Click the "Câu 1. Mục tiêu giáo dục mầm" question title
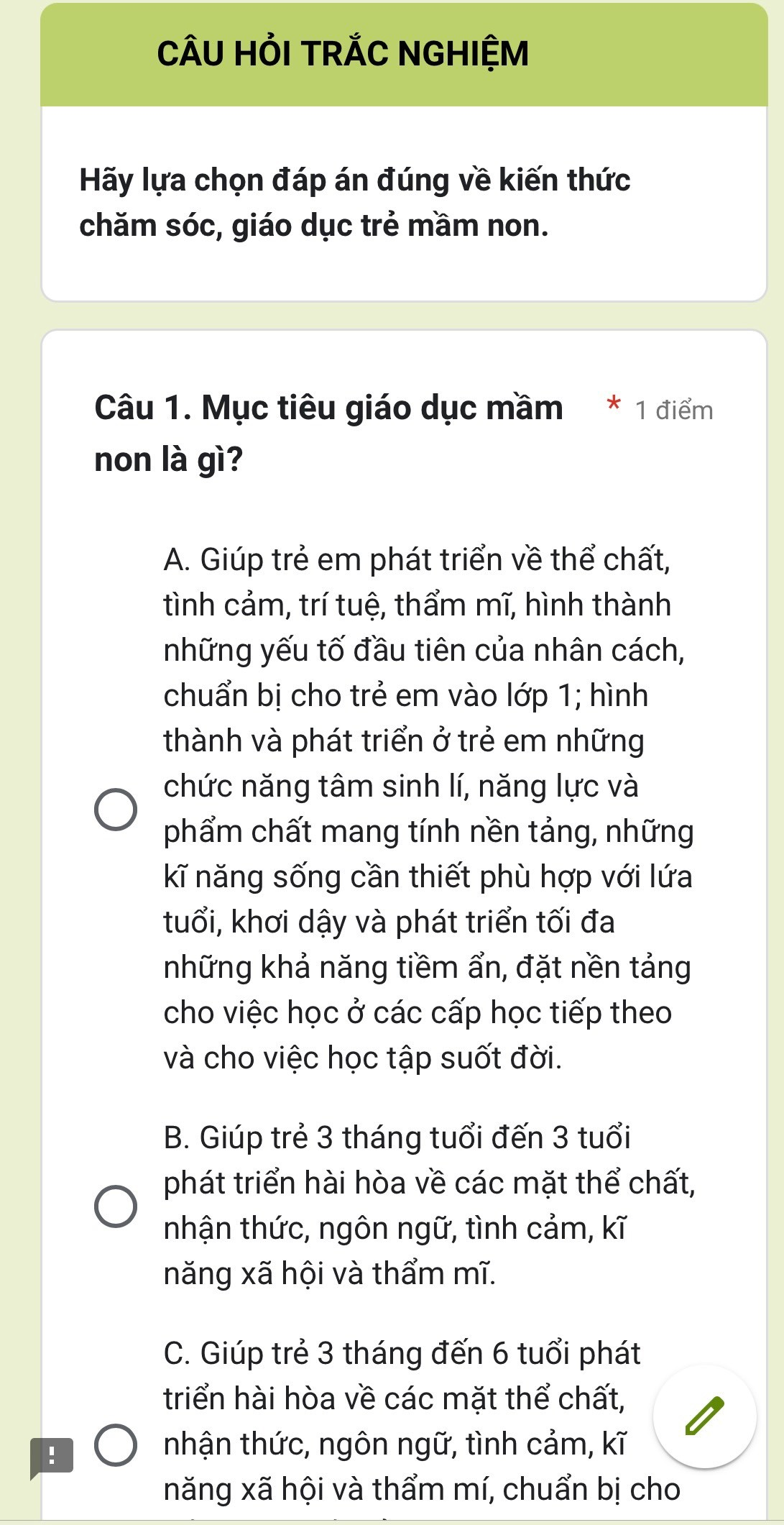 328,408
